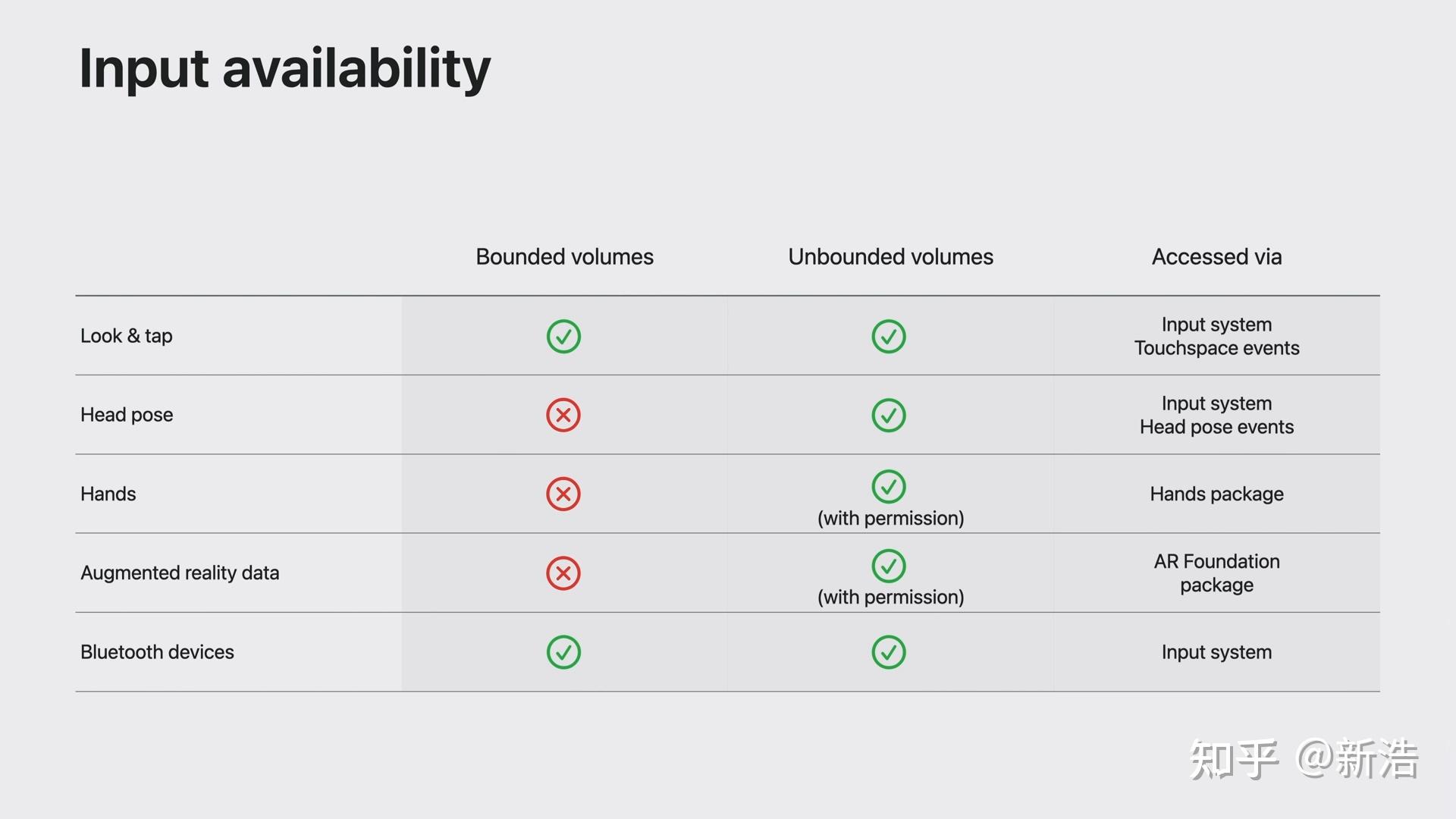This screenshot has width=1456, height=819.
Task: Click red X icon in Hands row
Action: (563, 494)
